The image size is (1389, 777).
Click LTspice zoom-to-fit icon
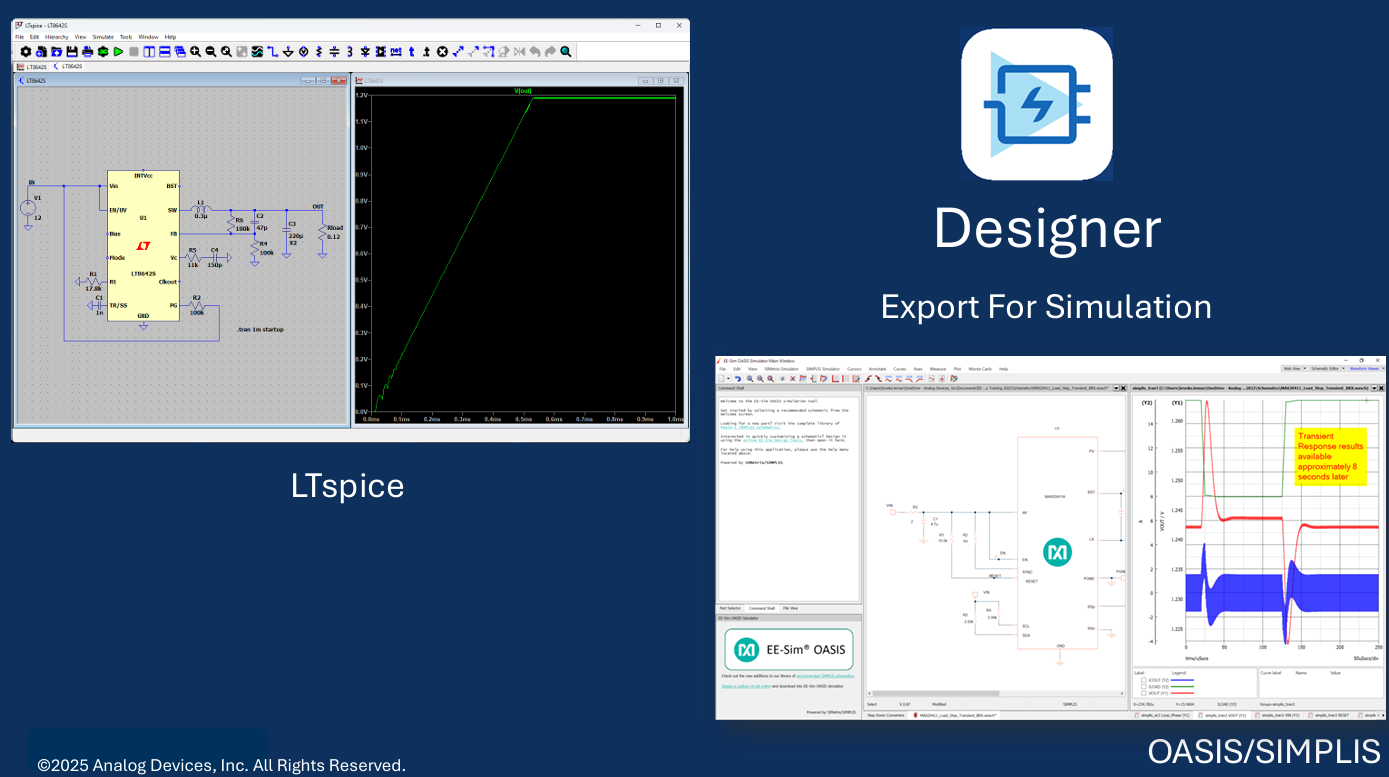(226, 51)
